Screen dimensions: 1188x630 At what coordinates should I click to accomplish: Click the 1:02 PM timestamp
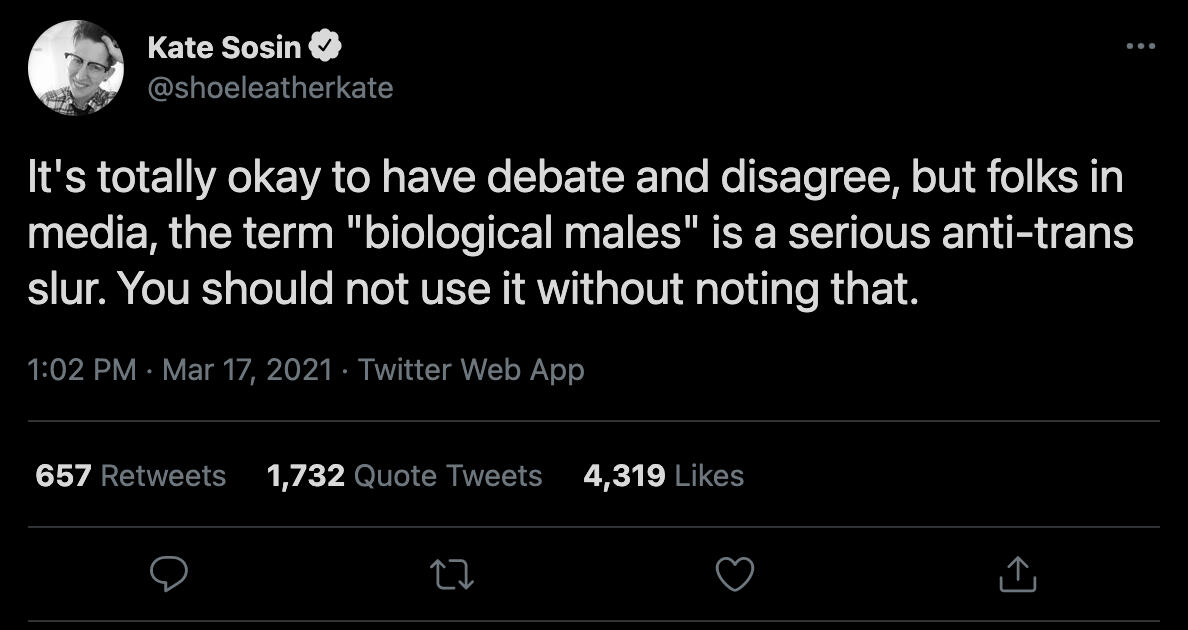click(82, 370)
